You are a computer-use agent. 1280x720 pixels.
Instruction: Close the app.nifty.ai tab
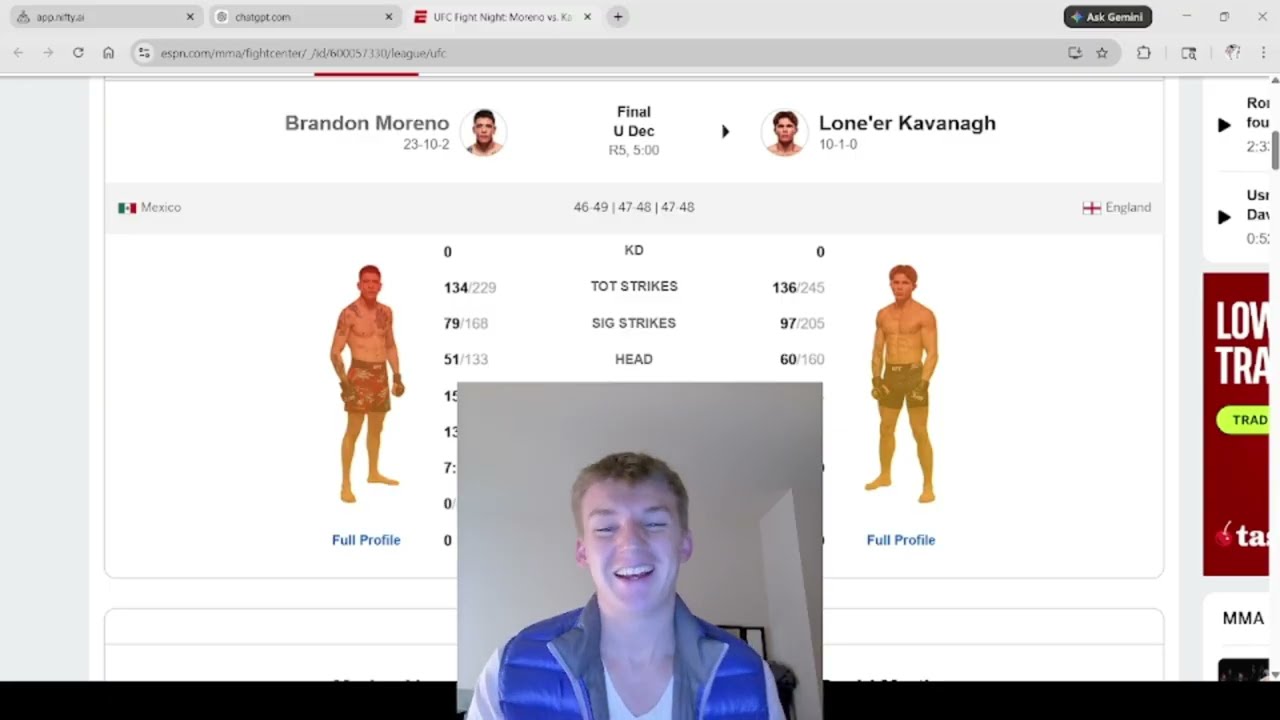pyautogui.click(x=190, y=17)
